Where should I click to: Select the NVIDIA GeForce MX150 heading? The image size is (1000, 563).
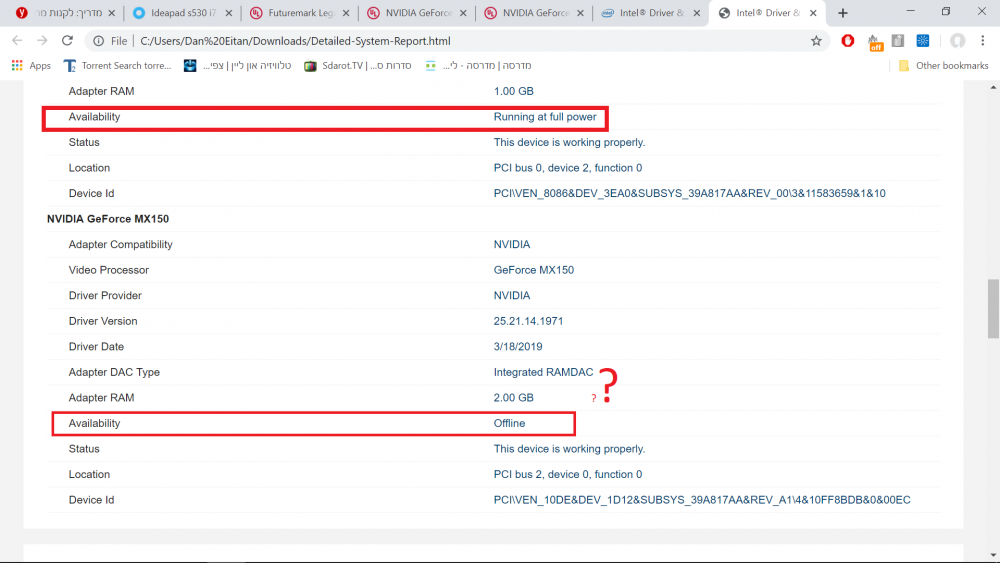click(108, 219)
